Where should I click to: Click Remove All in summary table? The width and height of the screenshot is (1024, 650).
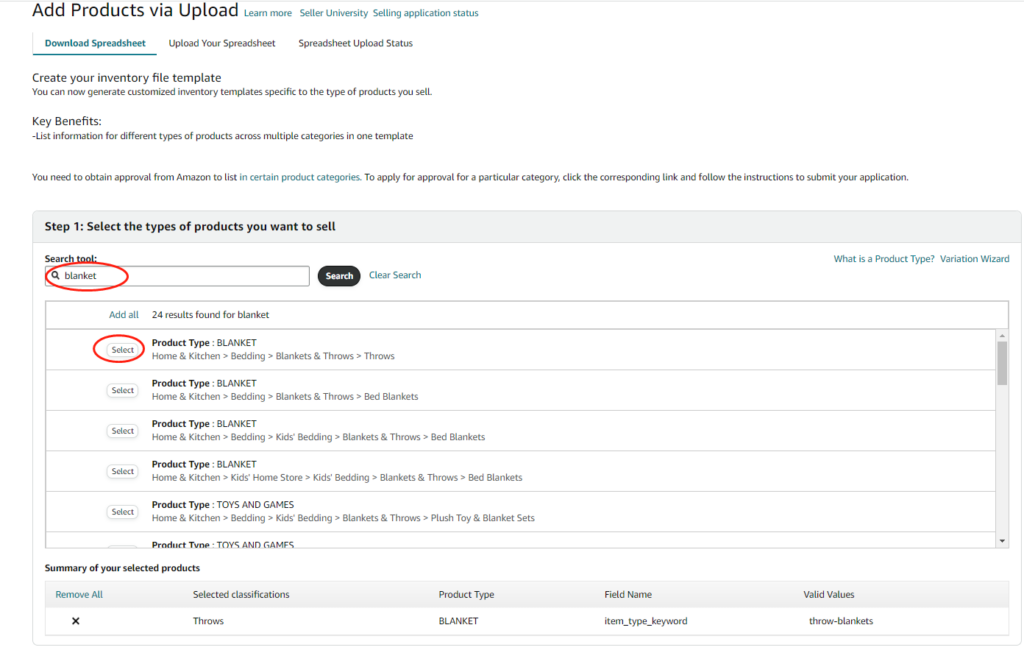click(79, 594)
